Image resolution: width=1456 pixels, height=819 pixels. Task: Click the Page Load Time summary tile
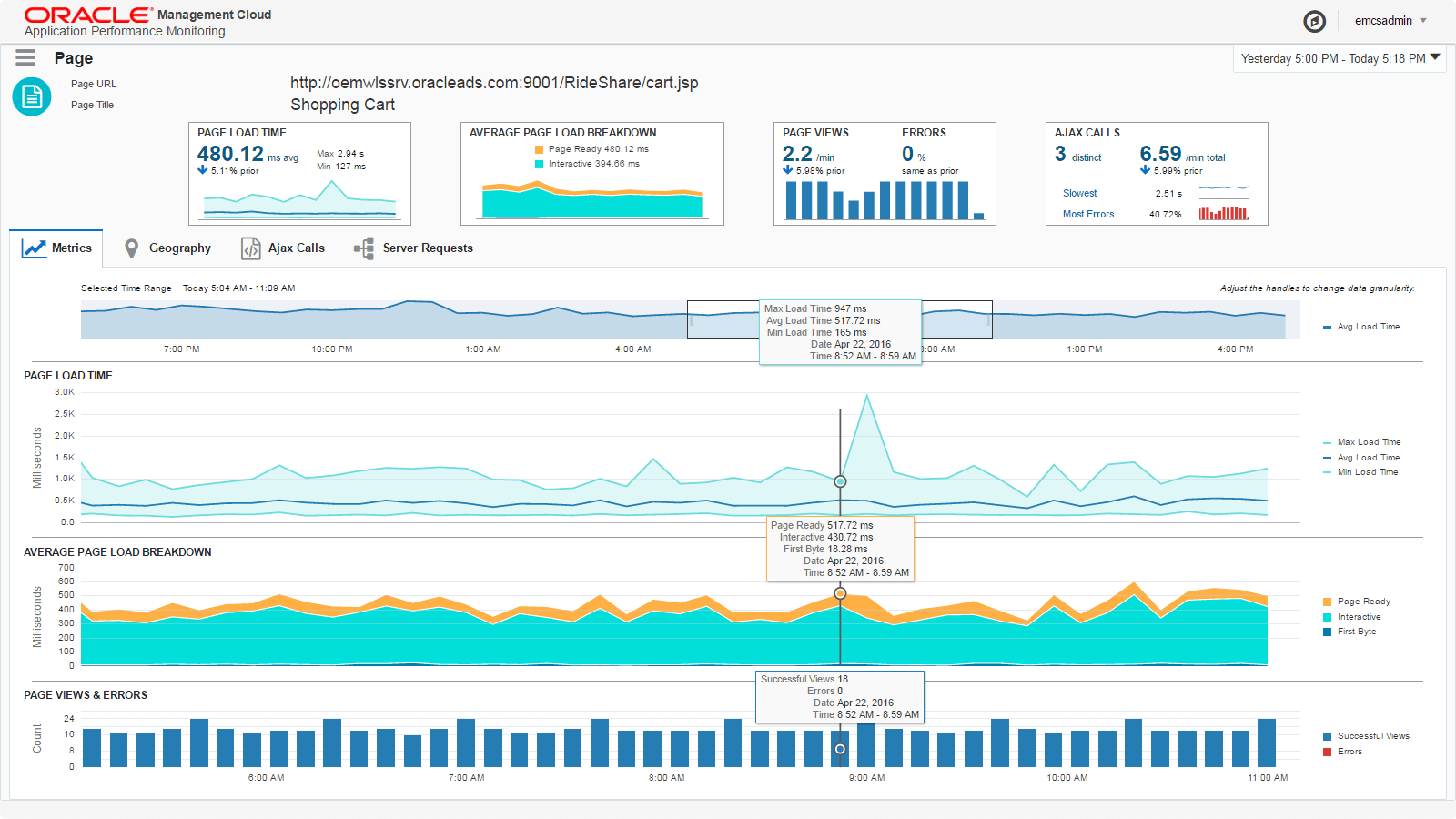point(299,173)
